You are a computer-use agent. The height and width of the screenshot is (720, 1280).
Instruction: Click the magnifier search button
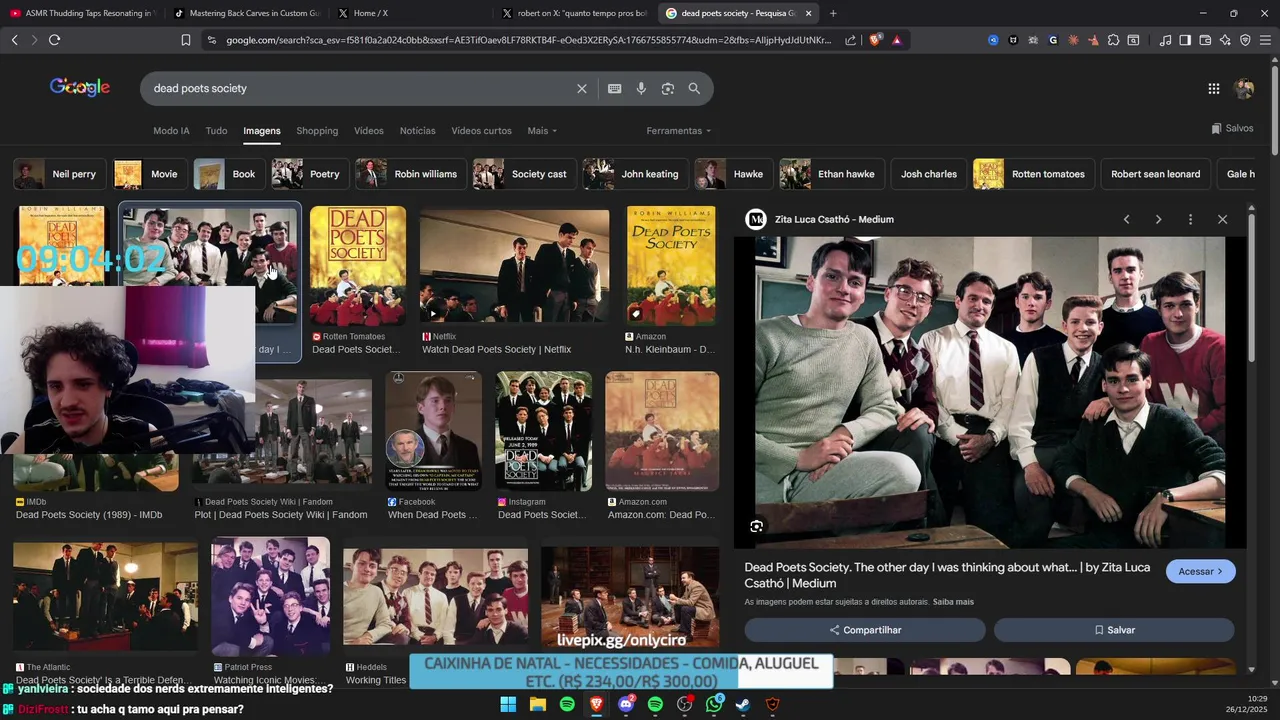(x=694, y=88)
